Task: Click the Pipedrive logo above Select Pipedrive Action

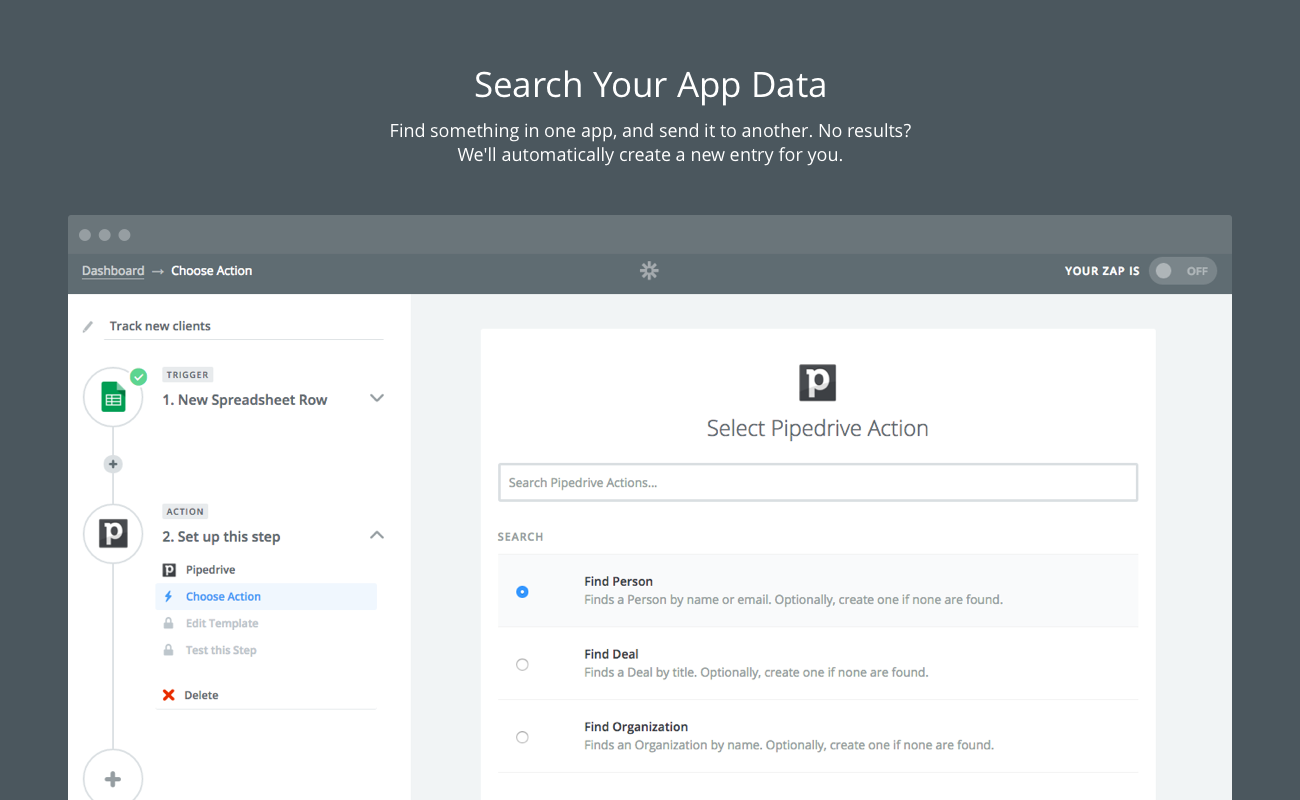Action: pyautogui.click(x=817, y=383)
